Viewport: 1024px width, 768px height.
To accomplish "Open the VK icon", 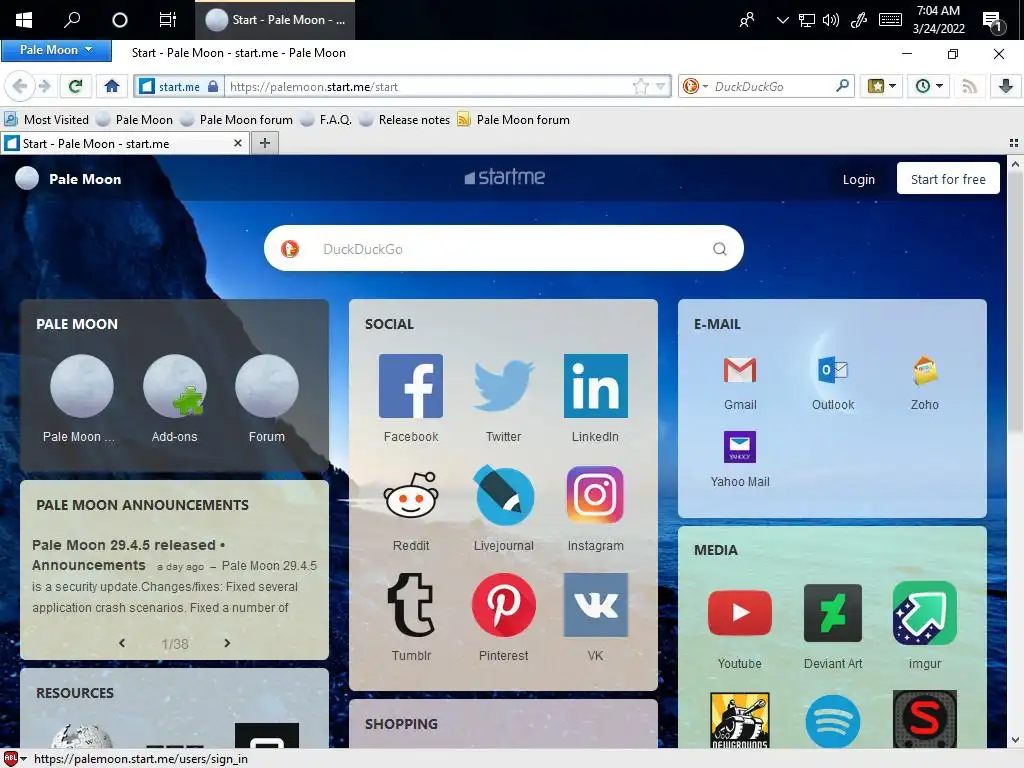I will click(596, 605).
